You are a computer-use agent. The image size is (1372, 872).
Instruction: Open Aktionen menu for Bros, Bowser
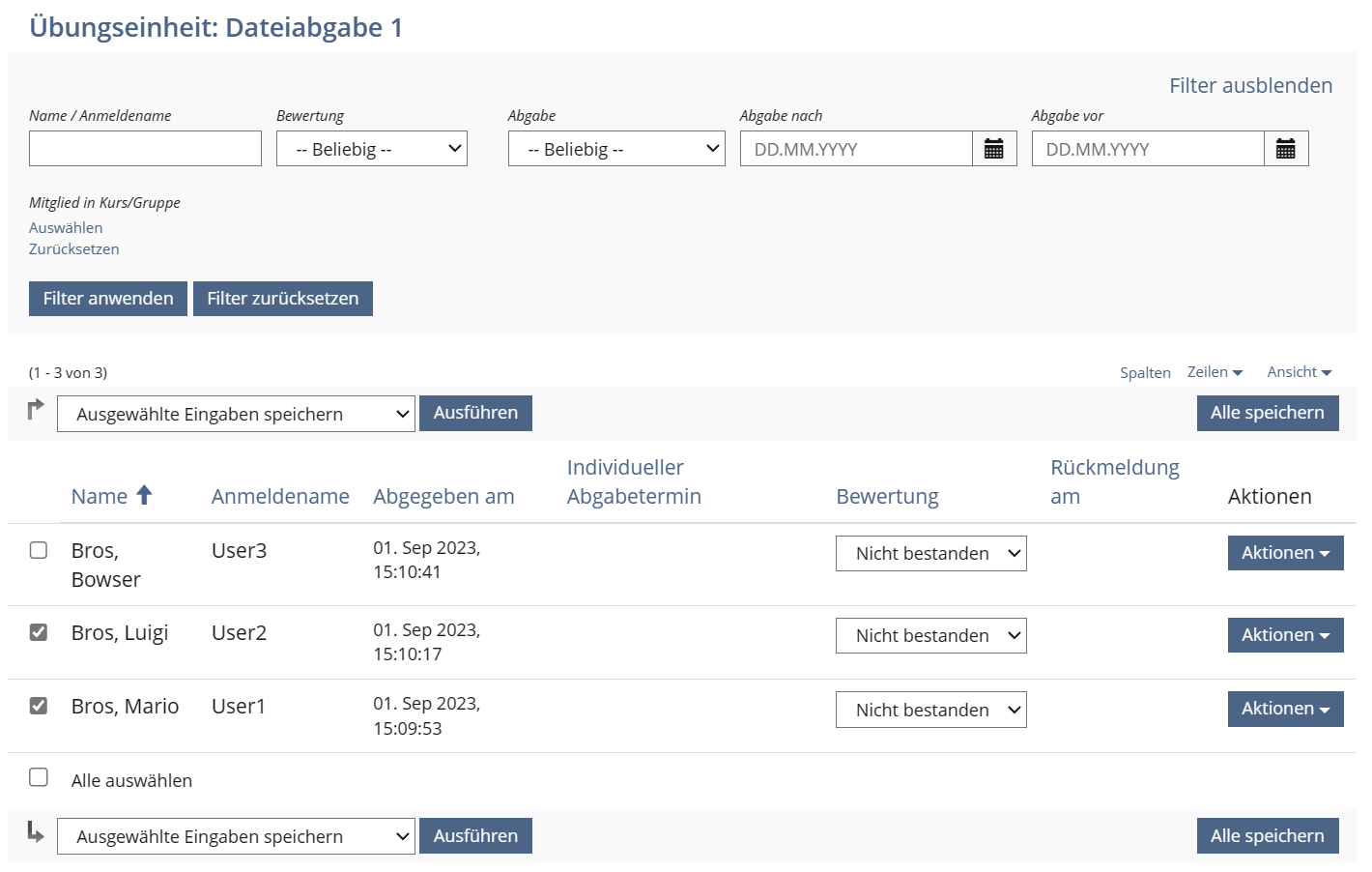[x=1284, y=553]
